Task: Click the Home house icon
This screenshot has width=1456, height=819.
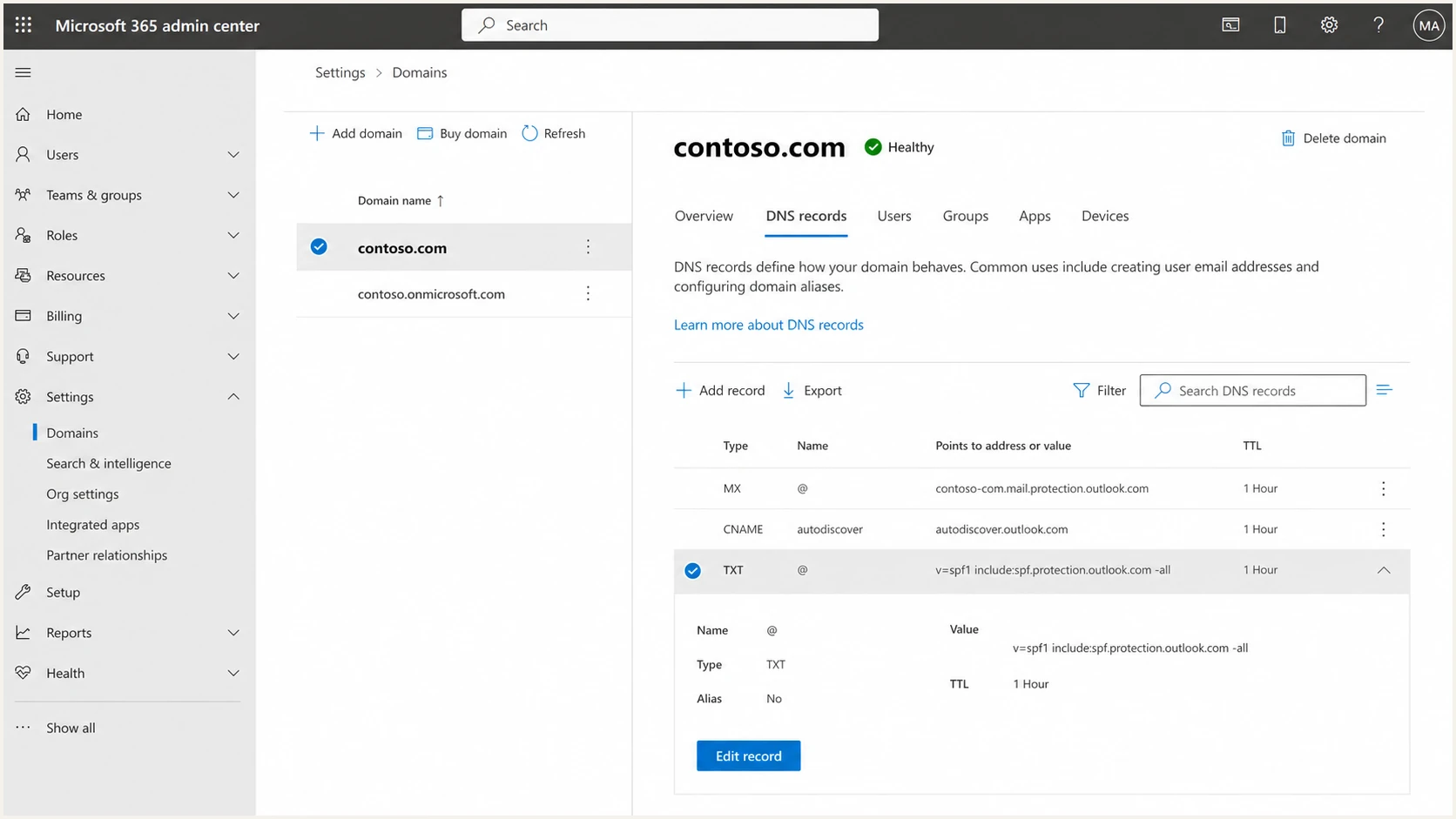Action: (24, 114)
